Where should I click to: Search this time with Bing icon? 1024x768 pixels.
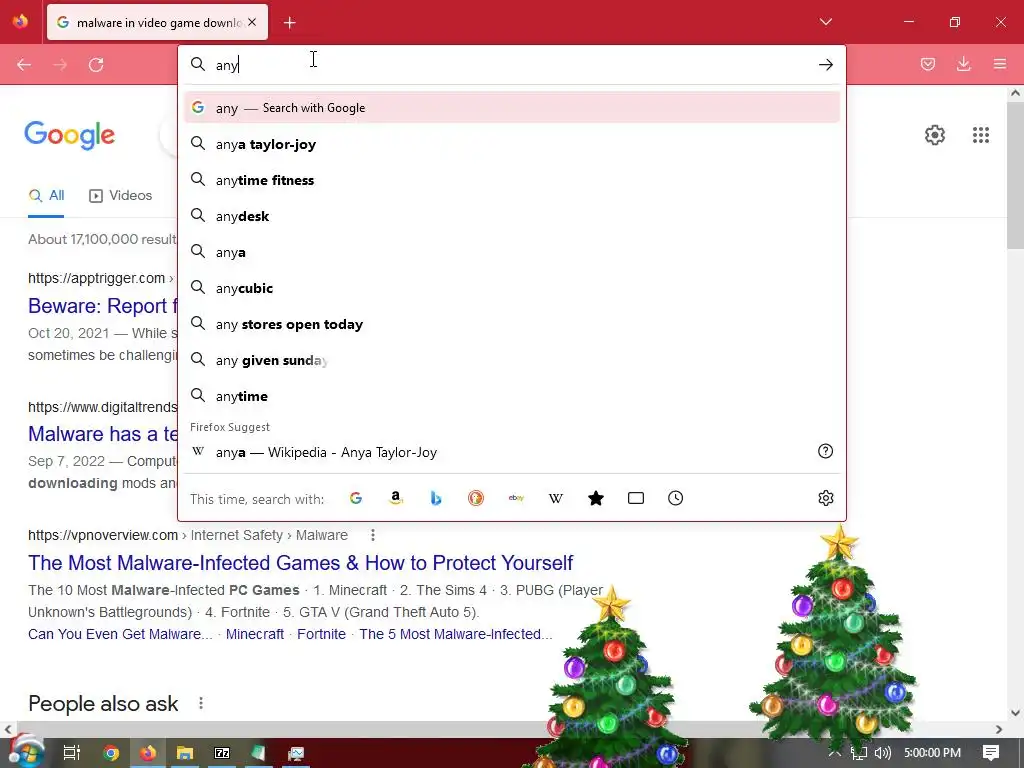[x=436, y=498]
